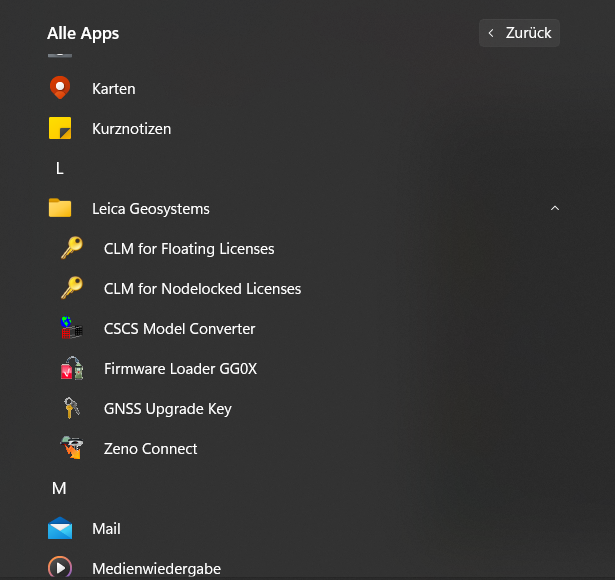Open Kurznotizen from the app list

pos(131,129)
